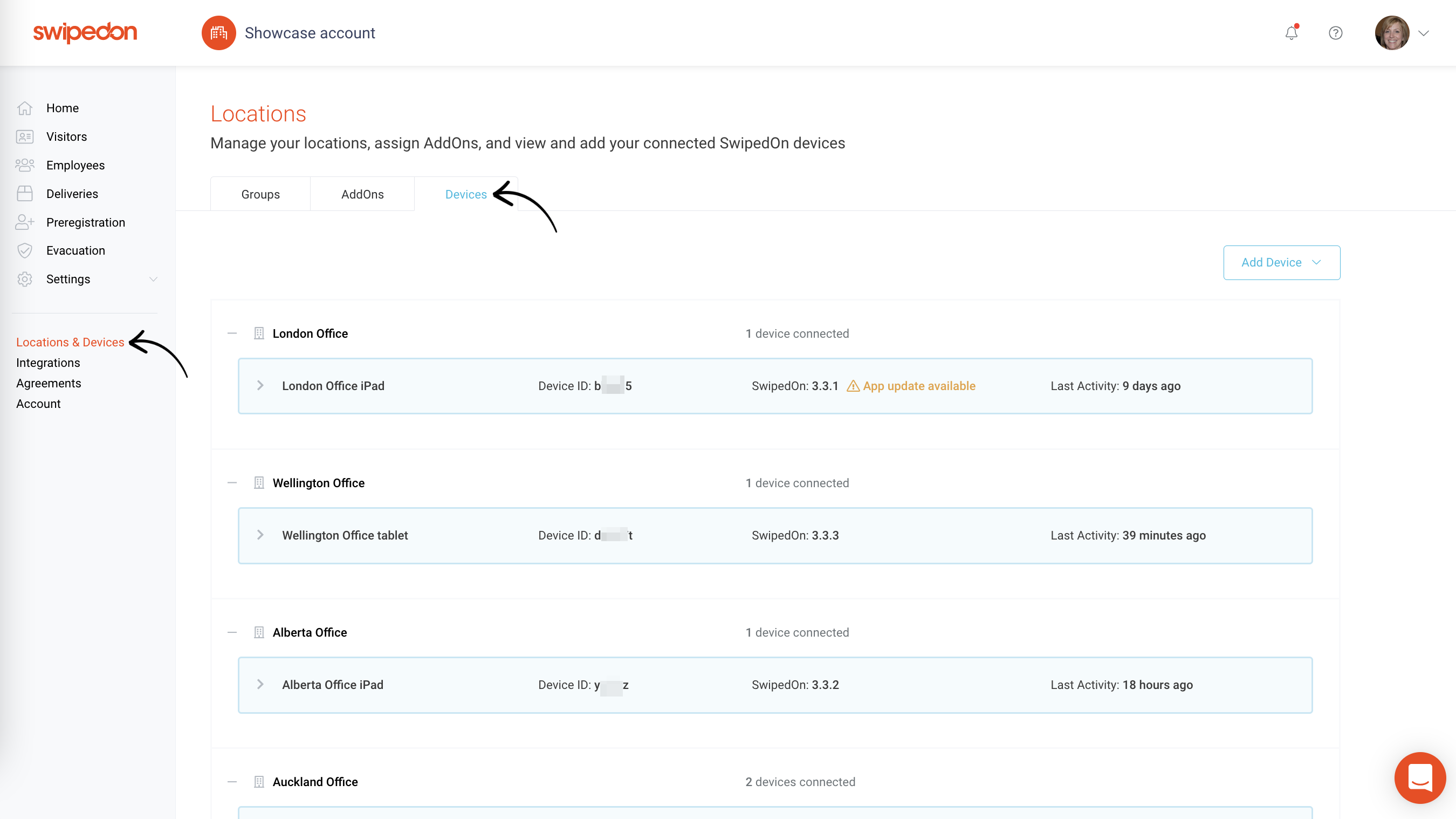The height and width of the screenshot is (819, 1456).
Task: Open the Agreements link
Action: [x=49, y=384]
